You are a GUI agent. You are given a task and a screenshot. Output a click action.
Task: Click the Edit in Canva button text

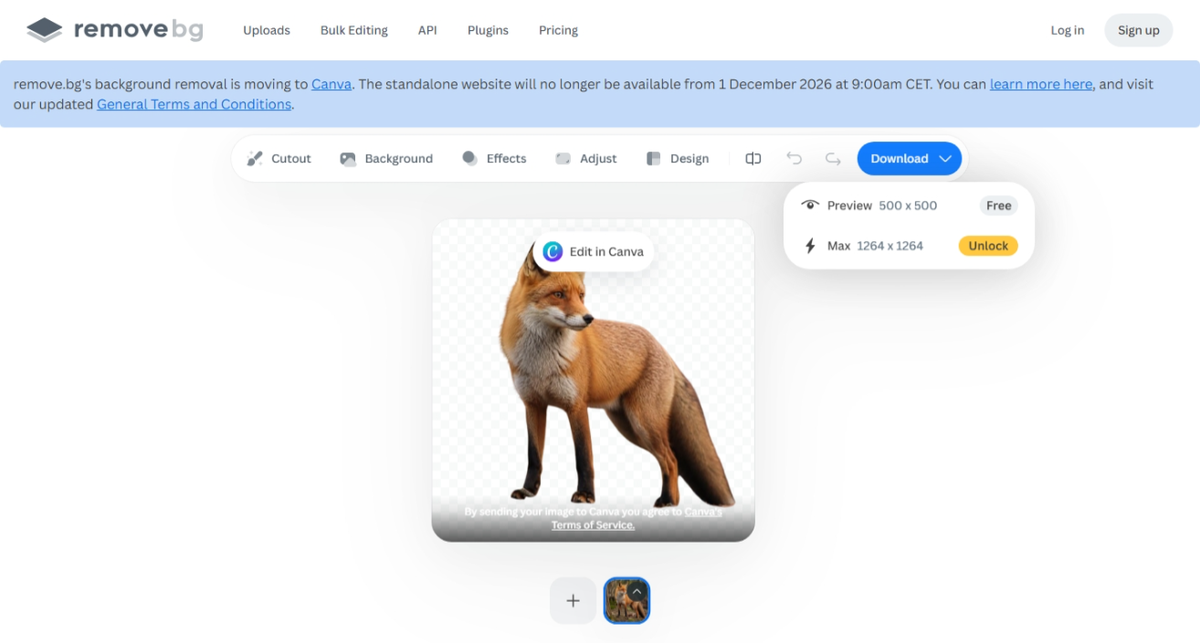606,251
